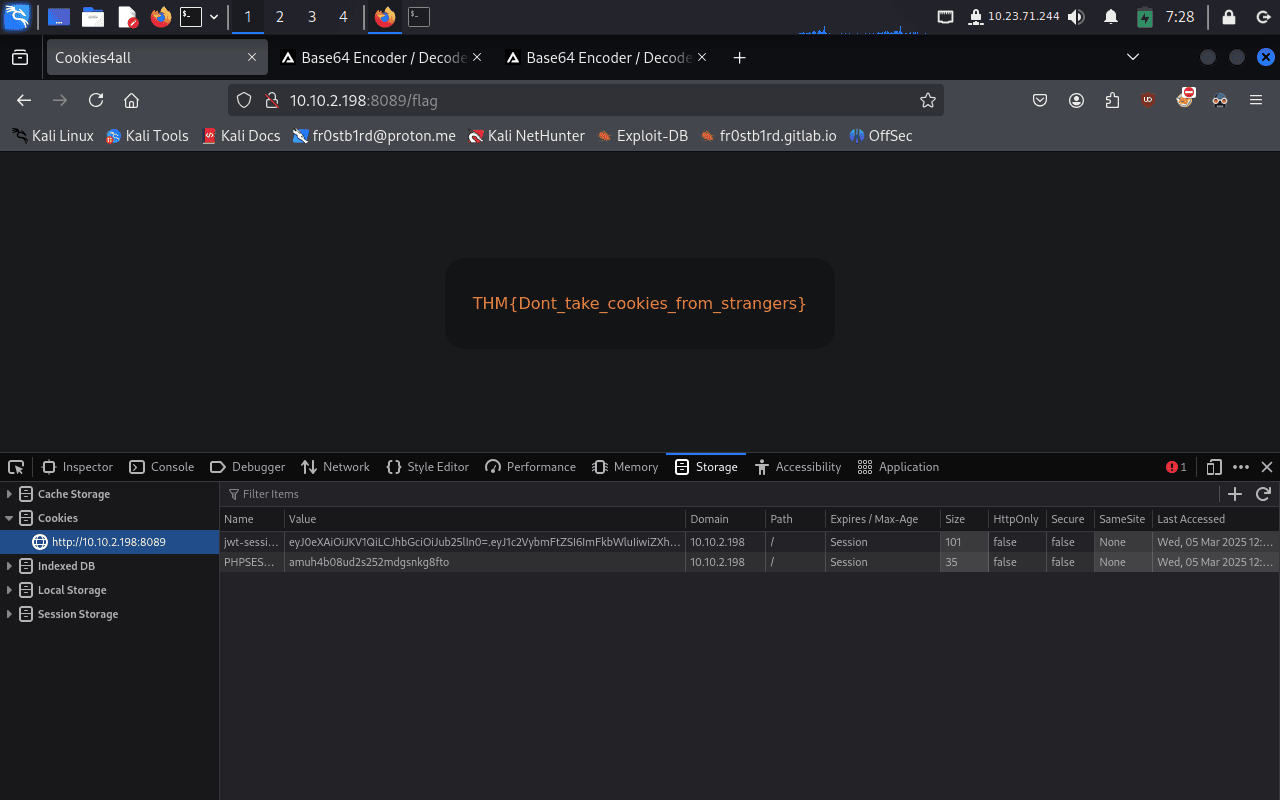
Task: Click the Filter Items input field
Action: [x=700, y=494]
